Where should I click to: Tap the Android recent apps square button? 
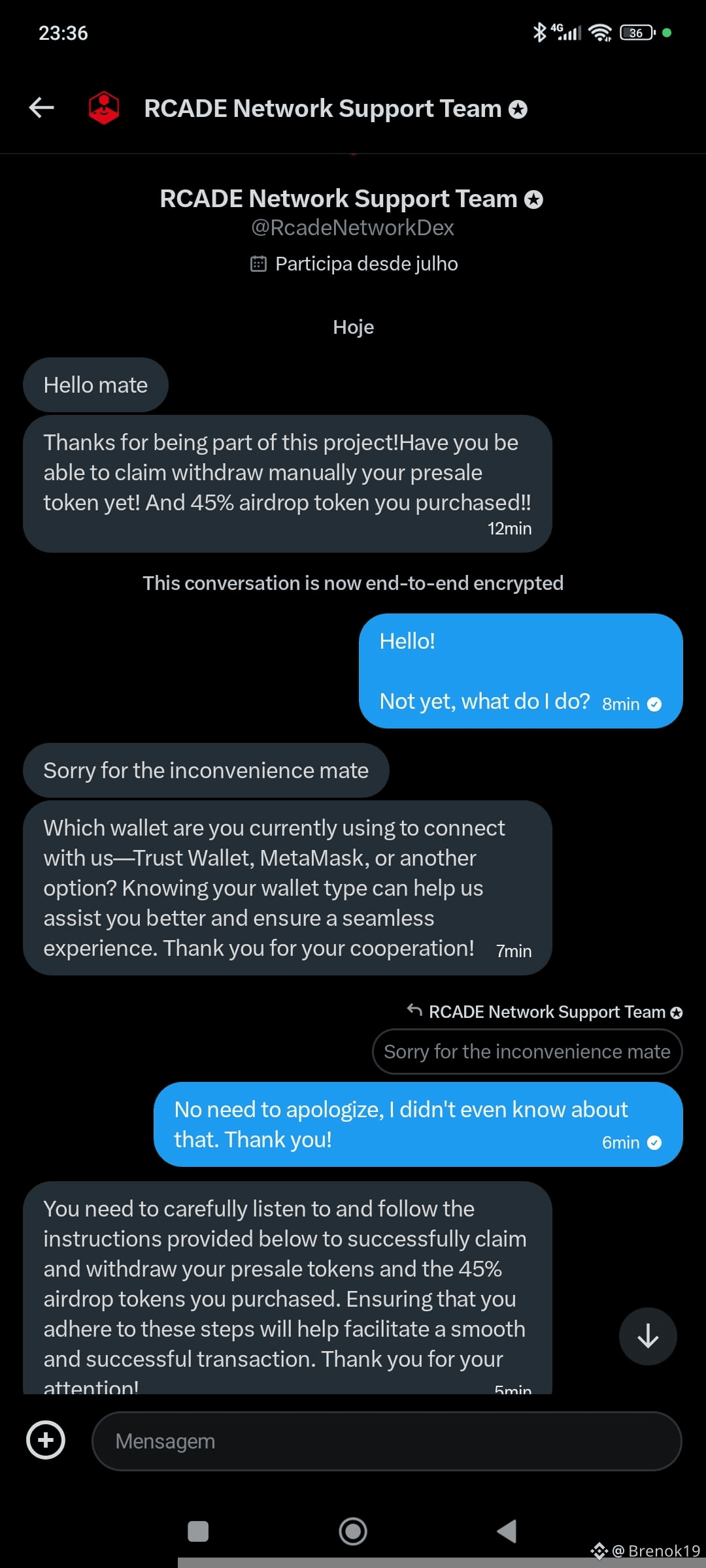[x=198, y=1531]
